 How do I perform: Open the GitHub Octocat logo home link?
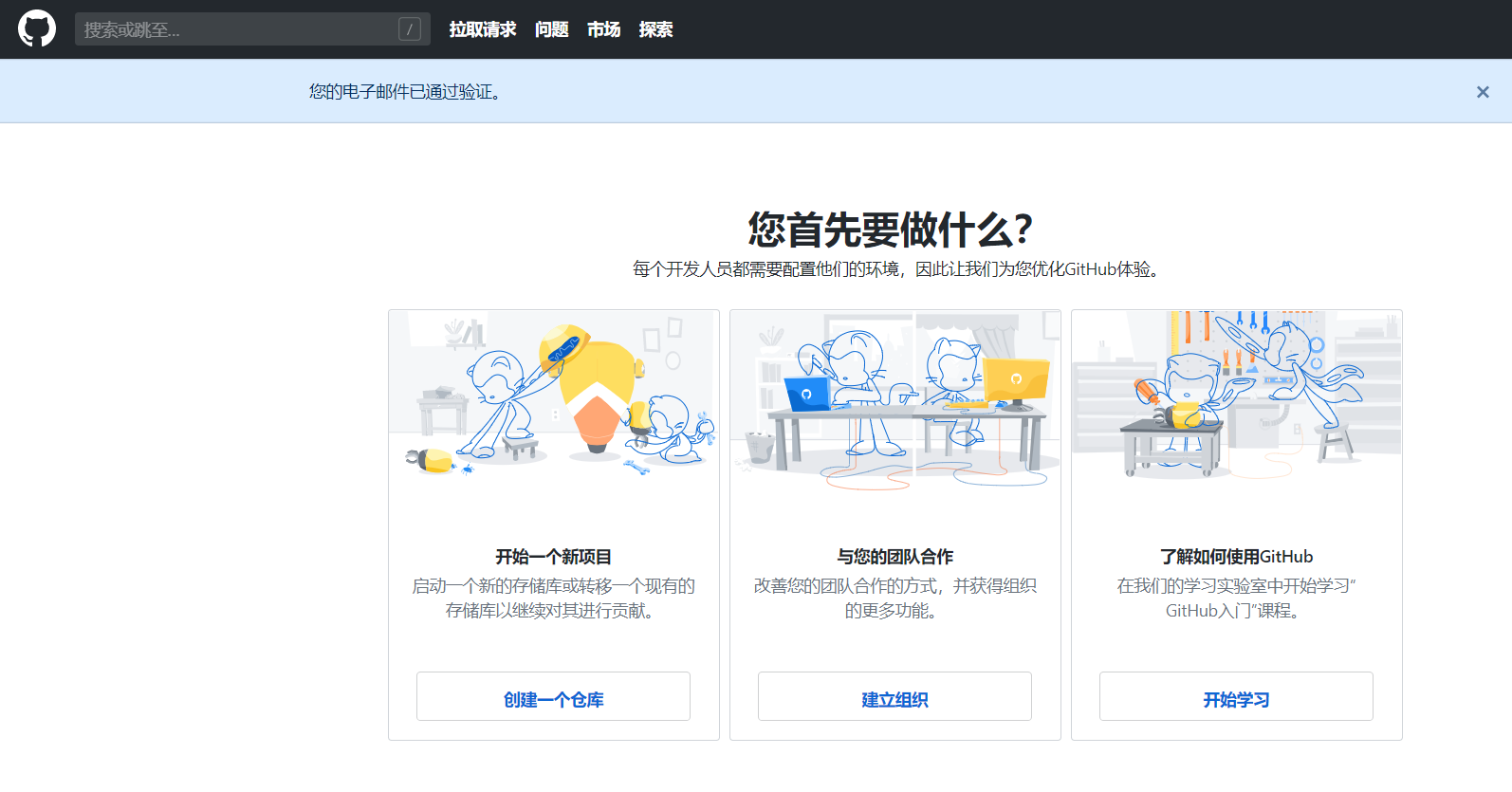37,29
